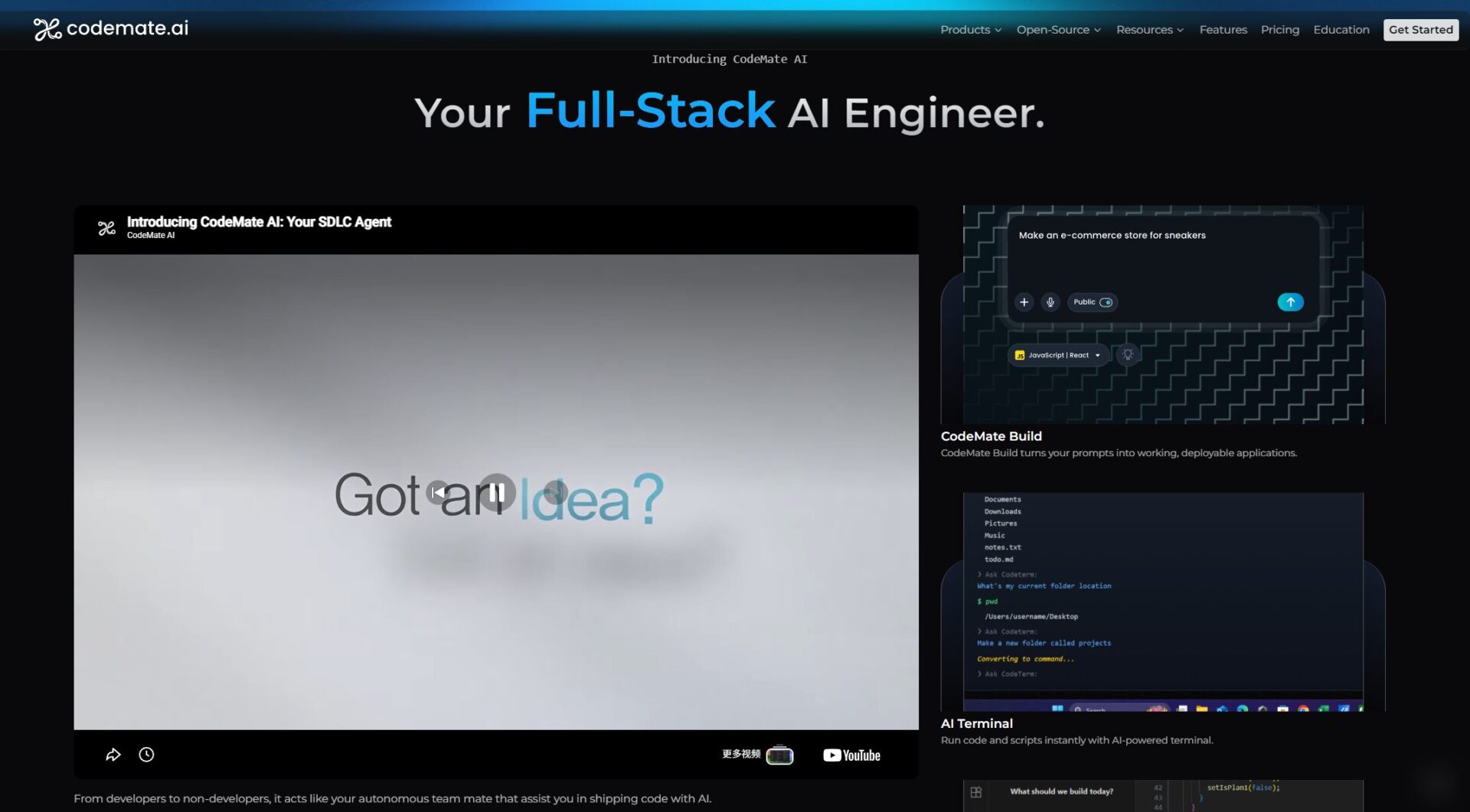1470x812 pixels.
Task: Click the microphone icon in prompt box
Action: 1050,302
